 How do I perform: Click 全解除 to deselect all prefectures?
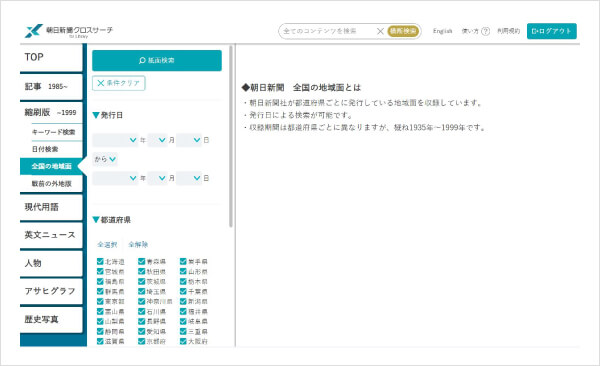click(x=138, y=244)
